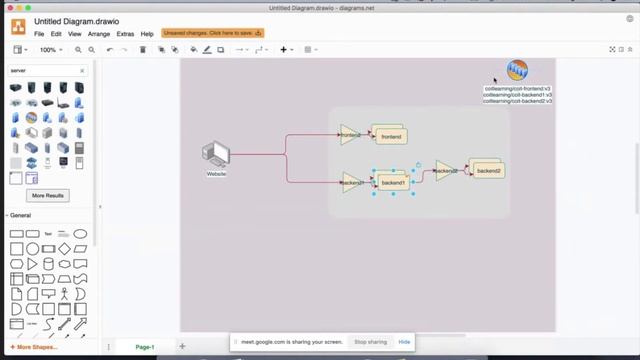
Task: Select the curved S connector shape
Action: click(48, 324)
